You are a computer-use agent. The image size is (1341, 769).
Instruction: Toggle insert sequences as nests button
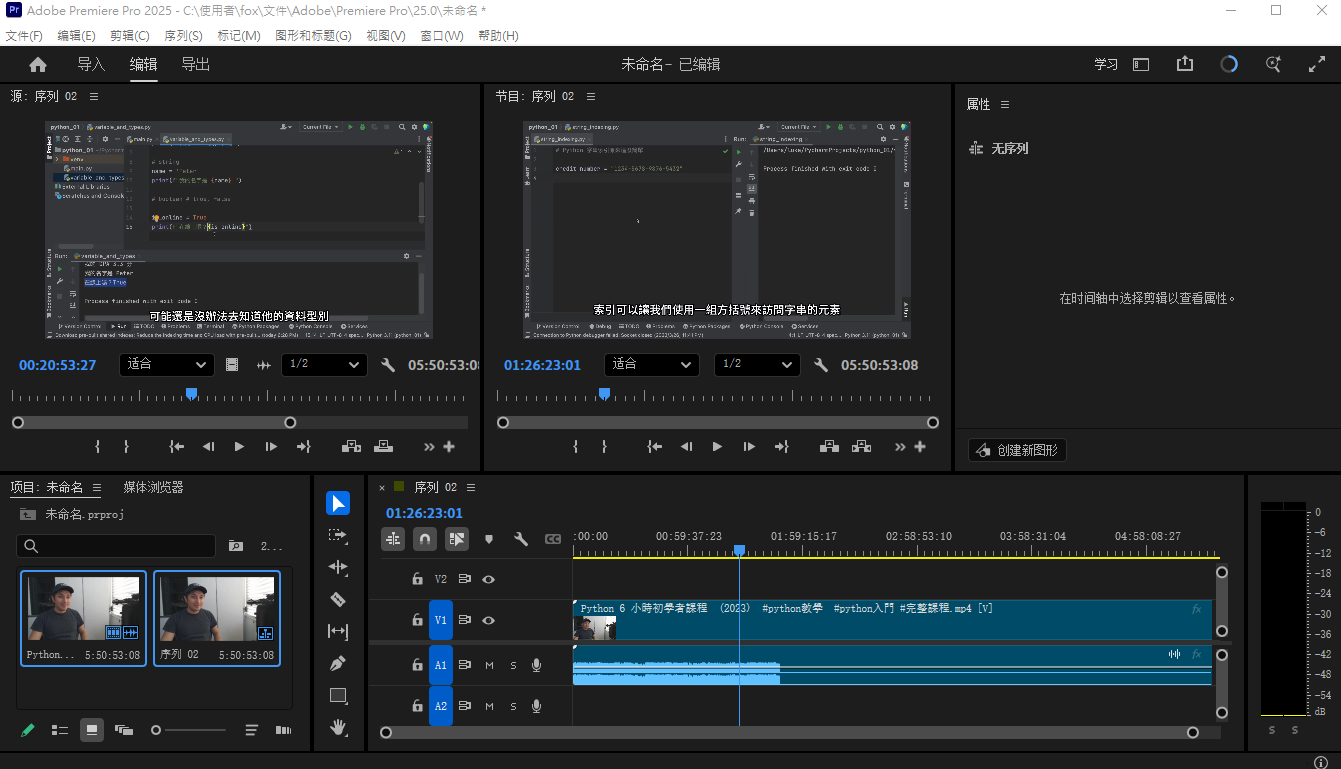pyautogui.click(x=393, y=539)
